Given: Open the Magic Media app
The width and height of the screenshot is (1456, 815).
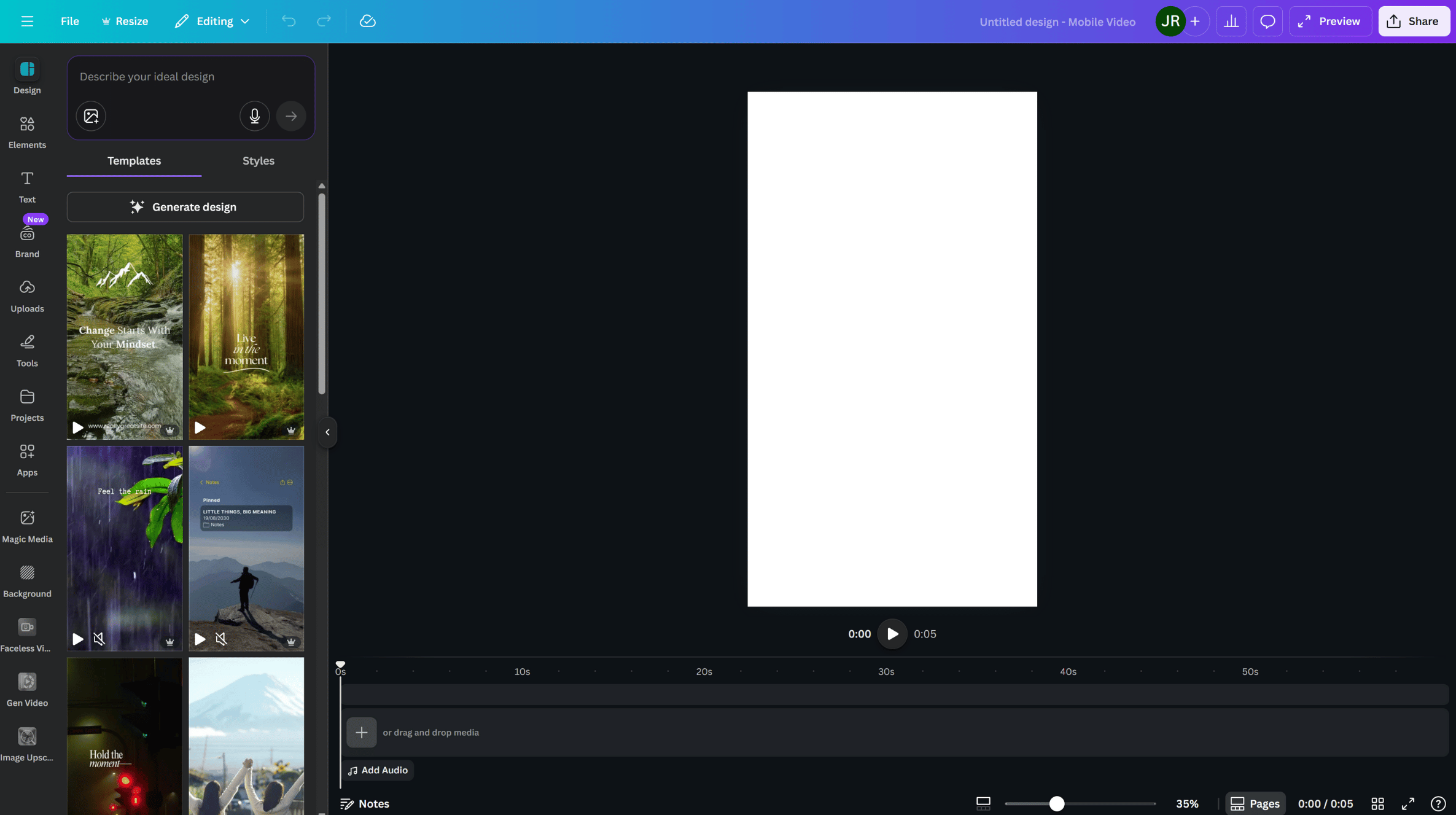Looking at the screenshot, I should (27, 526).
